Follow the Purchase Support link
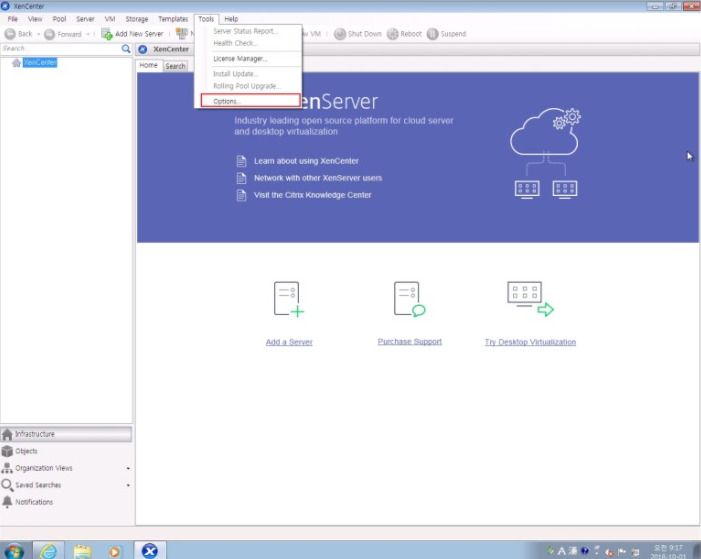This screenshot has height=559, width=701. (410, 342)
